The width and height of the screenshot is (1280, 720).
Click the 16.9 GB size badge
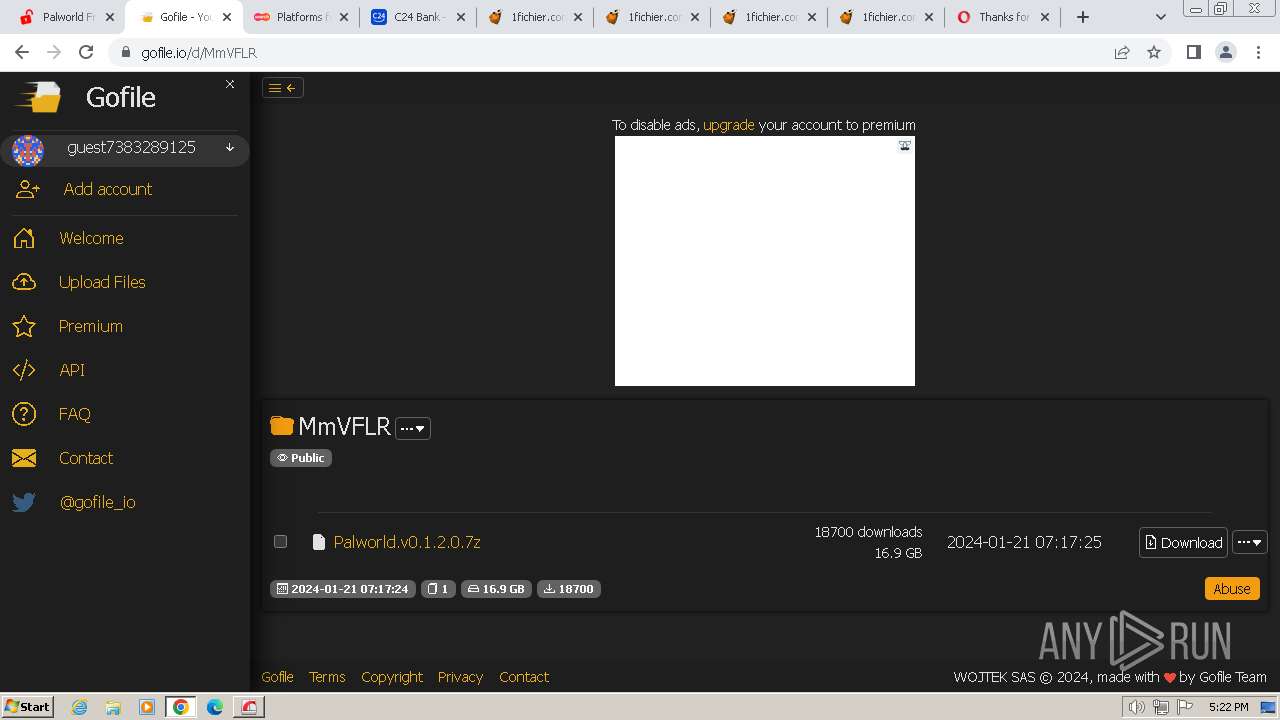pyautogui.click(x=496, y=589)
